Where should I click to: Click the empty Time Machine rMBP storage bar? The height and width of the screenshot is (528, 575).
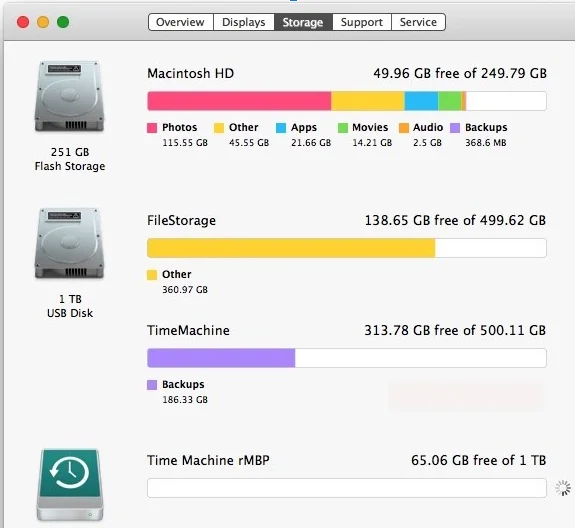click(x=347, y=488)
